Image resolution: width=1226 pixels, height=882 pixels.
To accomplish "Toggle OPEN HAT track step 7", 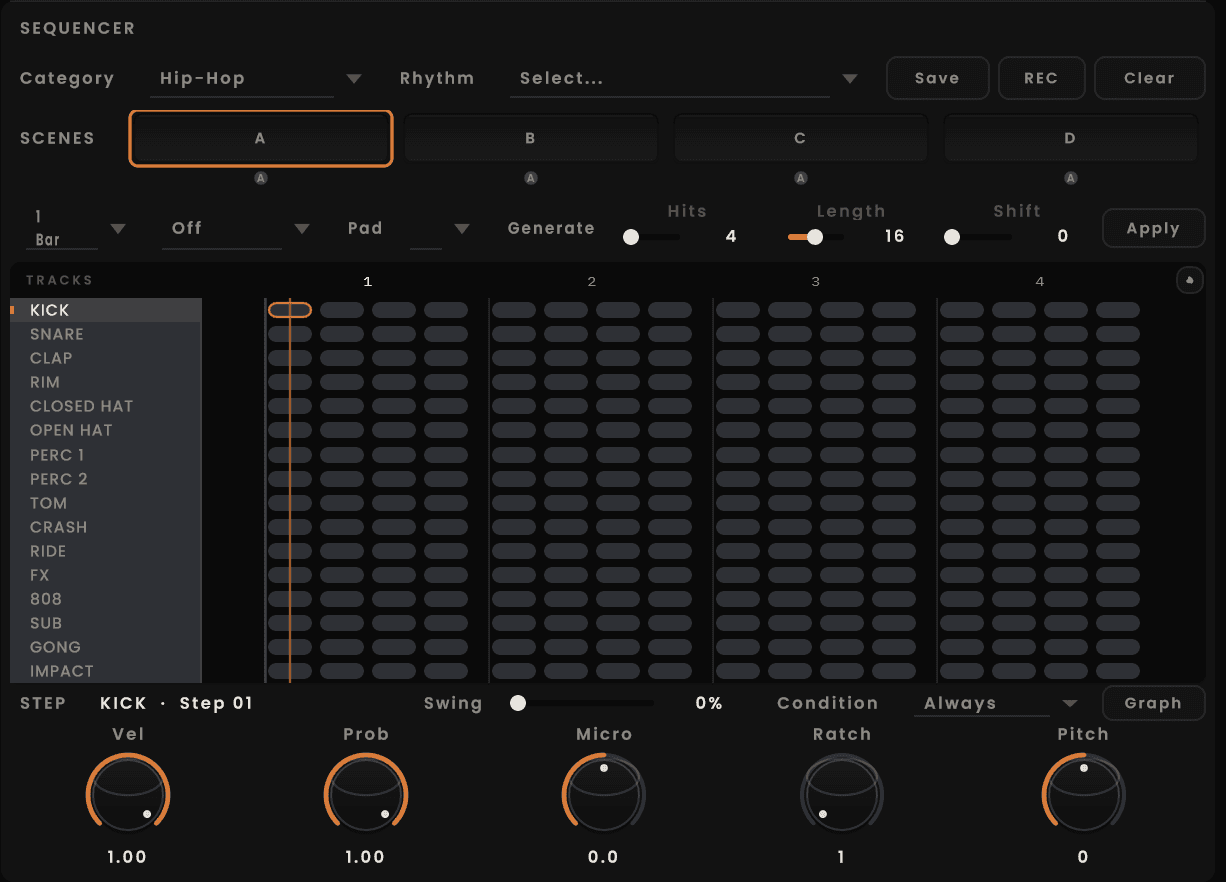I will click(618, 430).
